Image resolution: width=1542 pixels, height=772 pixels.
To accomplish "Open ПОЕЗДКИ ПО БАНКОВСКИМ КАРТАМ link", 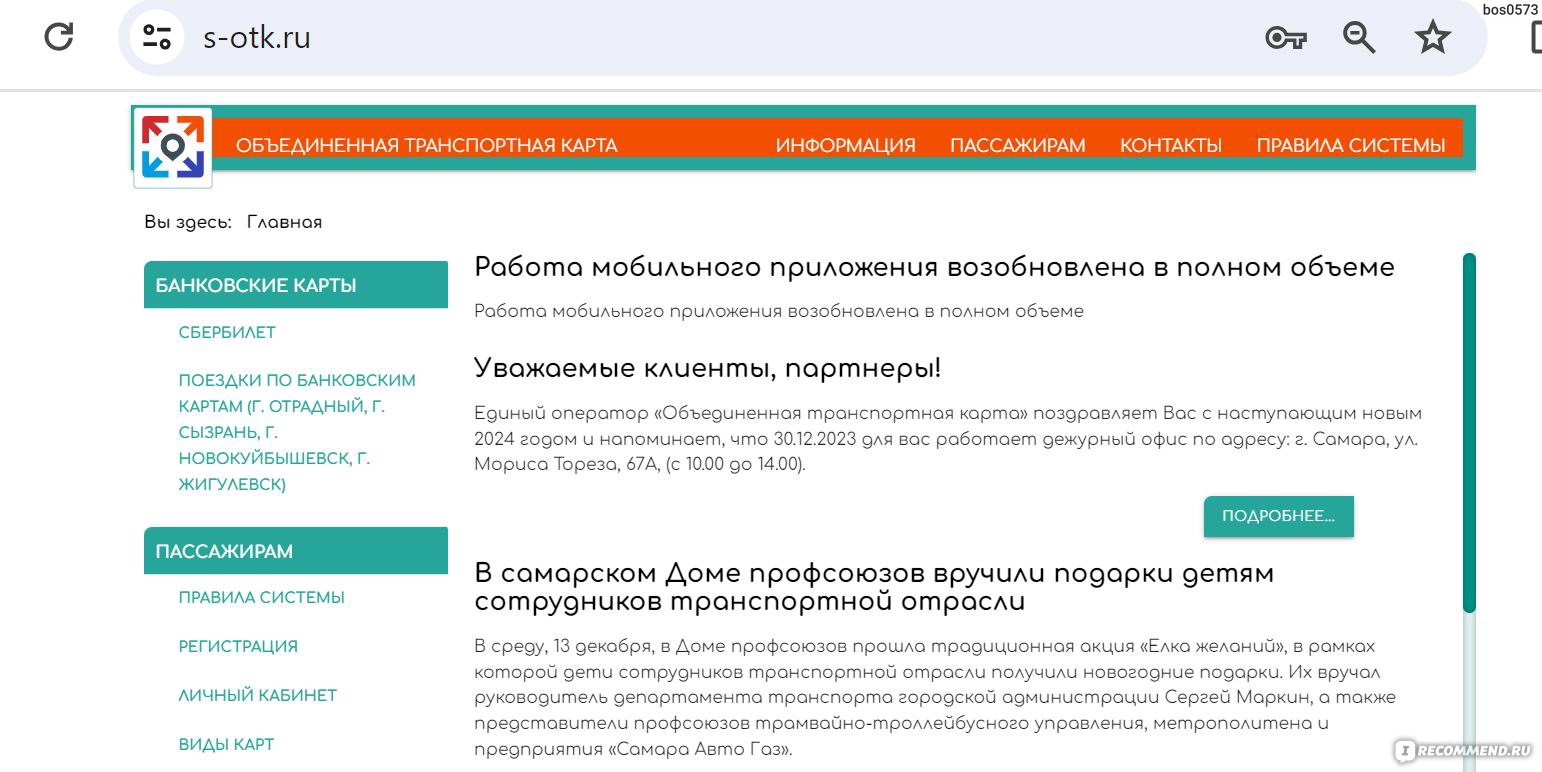I will (x=297, y=432).
